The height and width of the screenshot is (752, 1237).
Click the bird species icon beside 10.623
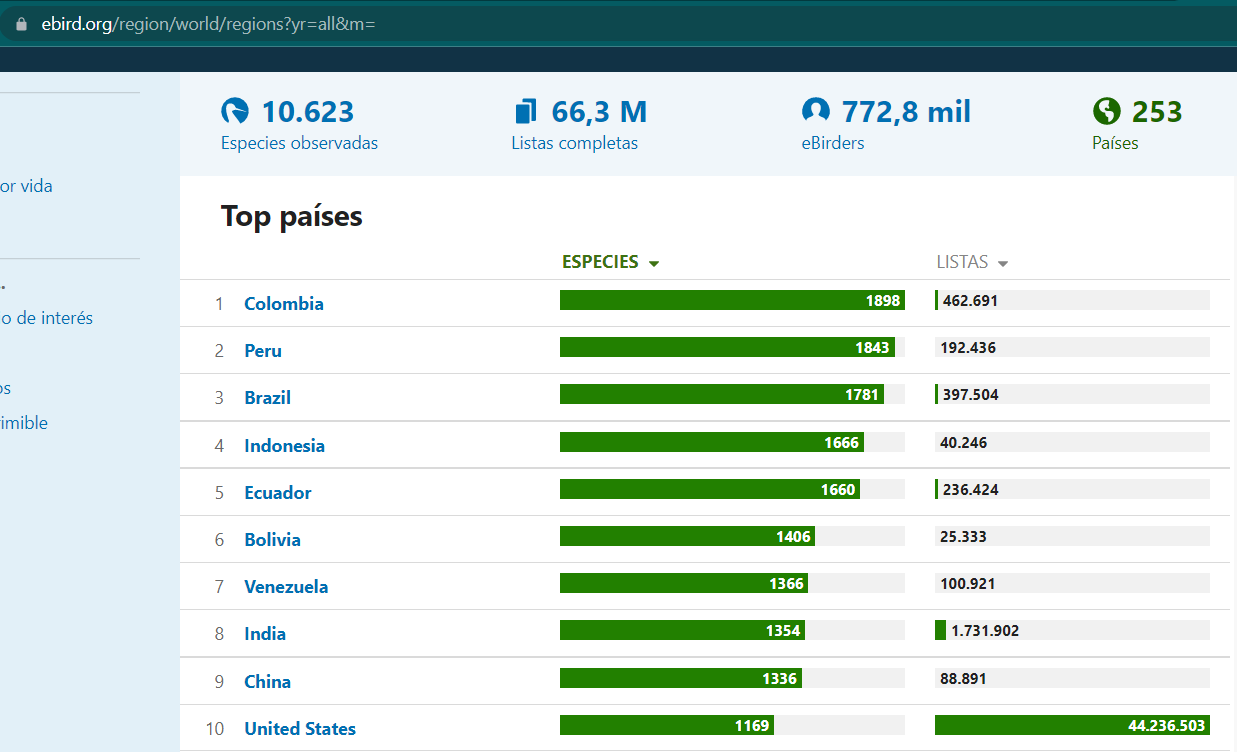pos(234,111)
